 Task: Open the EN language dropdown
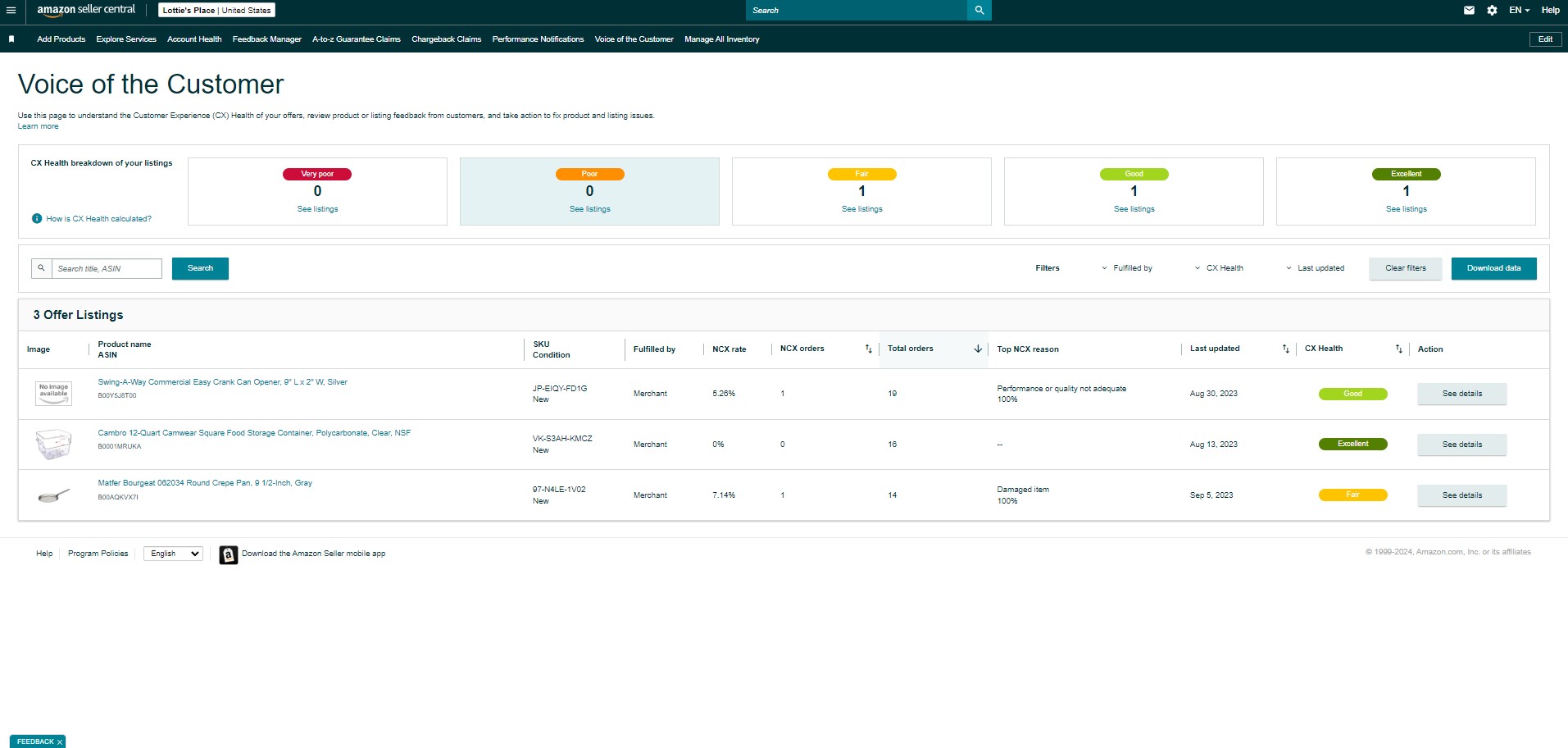coord(1520,11)
